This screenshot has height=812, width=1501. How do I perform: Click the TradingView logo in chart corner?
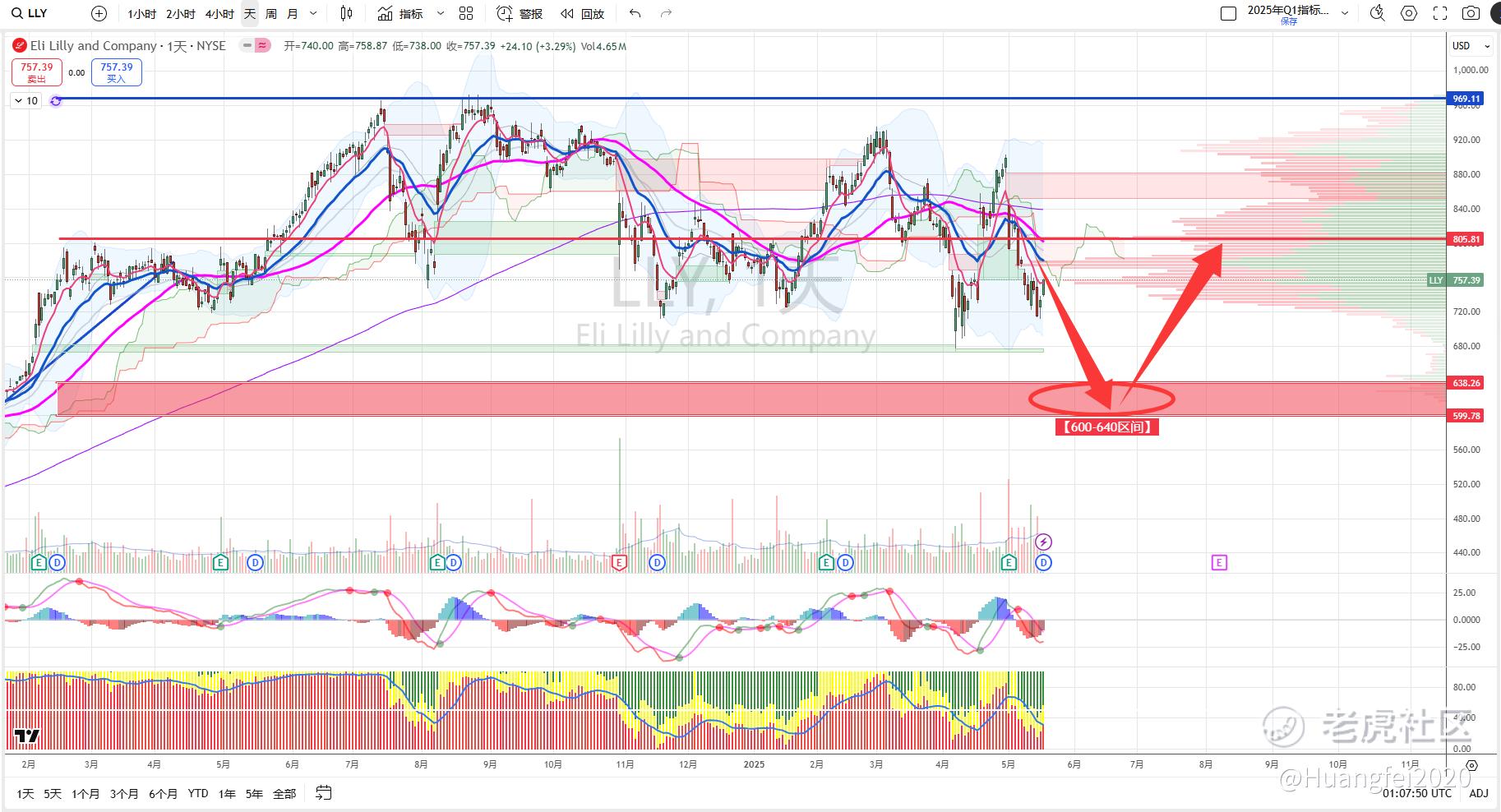(x=27, y=736)
